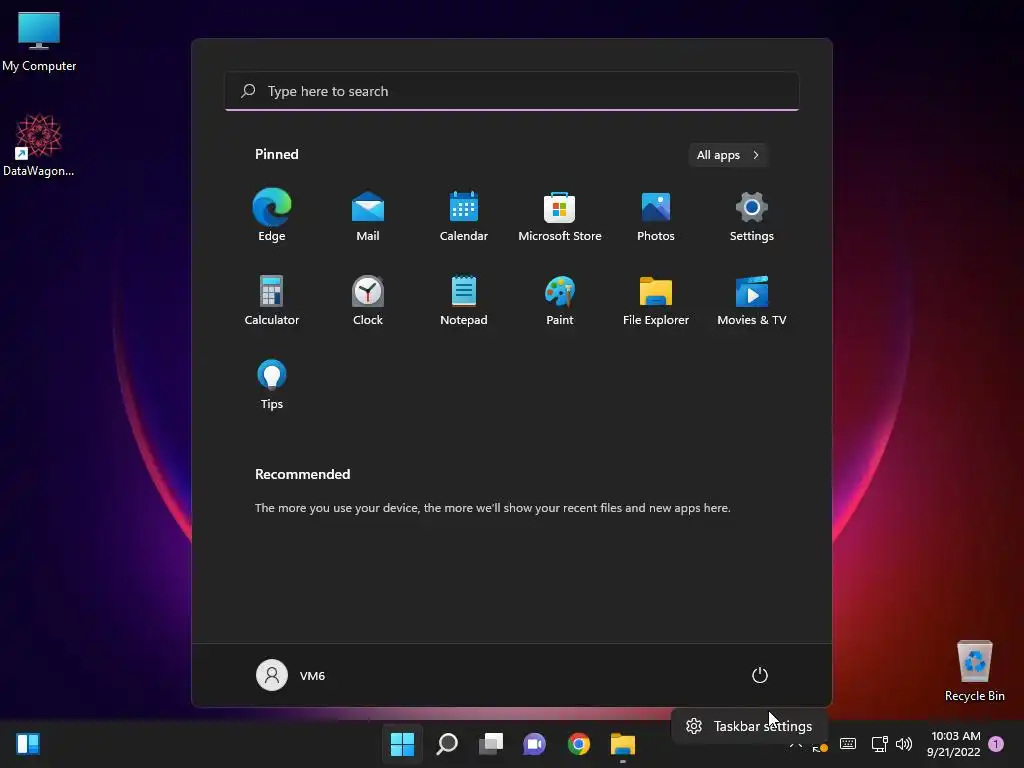1024x768 pixels.
Task: Launch the Photos app
Action: click(656, 215)
